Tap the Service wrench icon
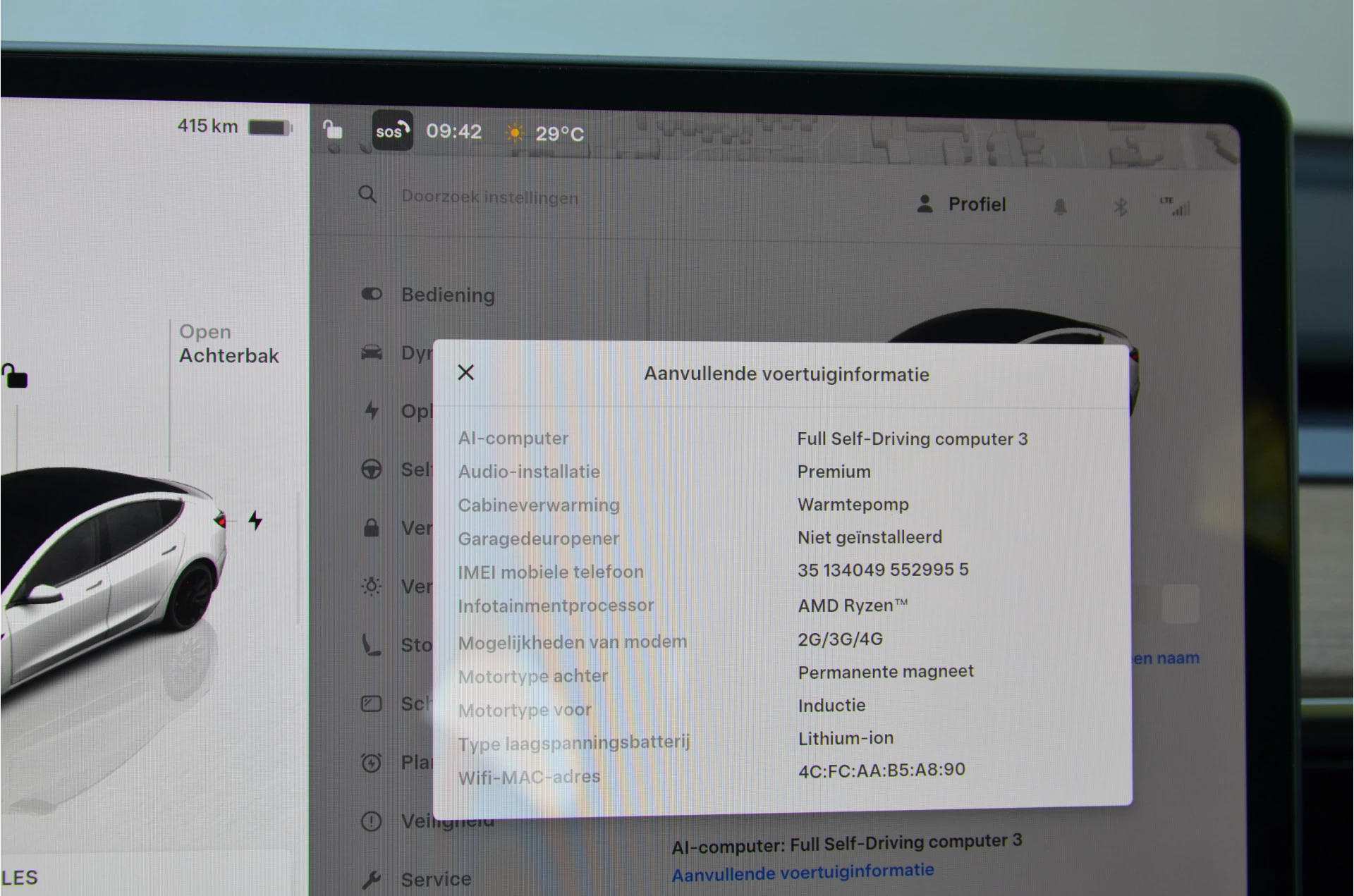This screenshot has height=896, width=1354. pyautogui.click(x=372, y=879)
